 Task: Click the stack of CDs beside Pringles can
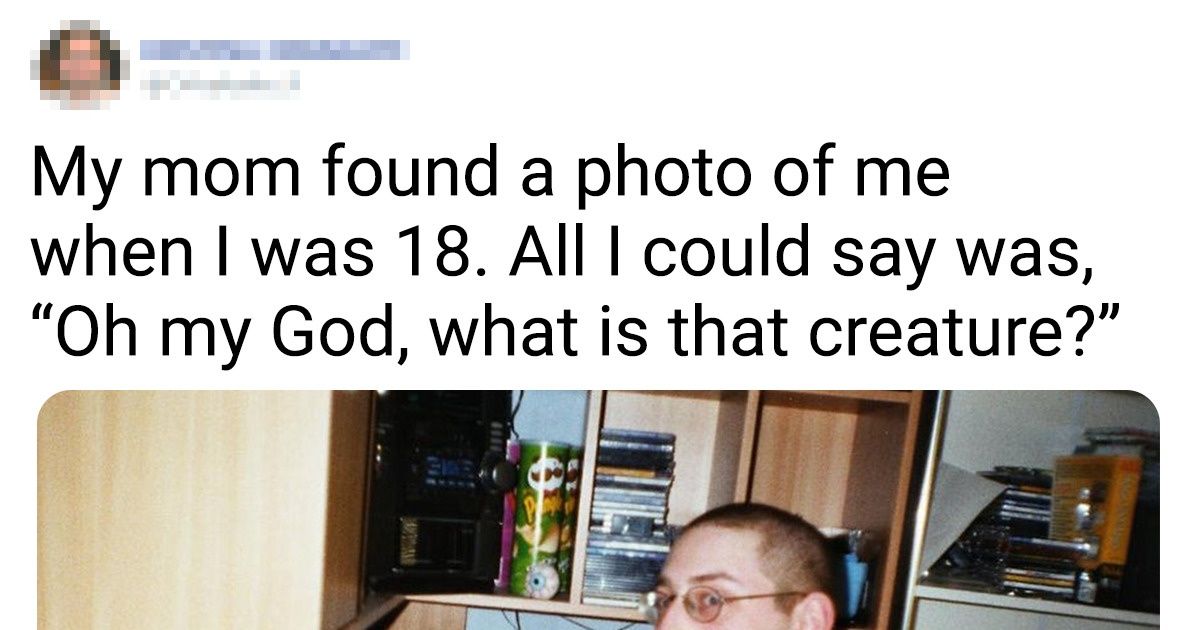point(629,518)
